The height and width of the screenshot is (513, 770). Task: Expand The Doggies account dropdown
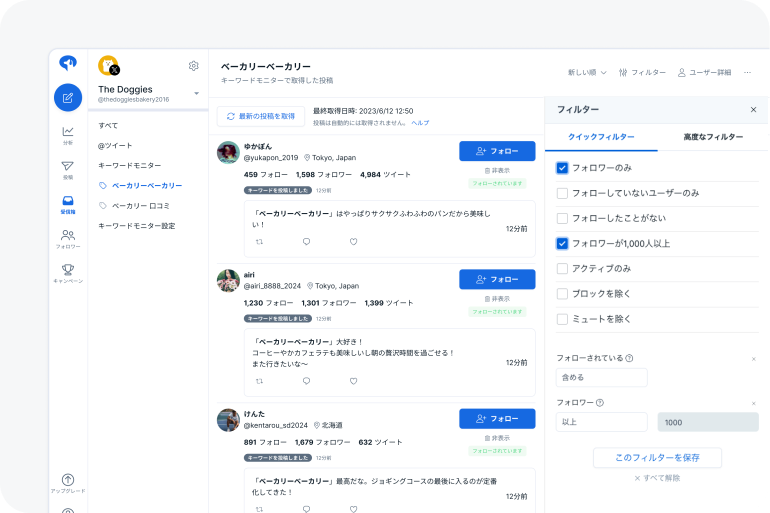[x=196, y=94]
